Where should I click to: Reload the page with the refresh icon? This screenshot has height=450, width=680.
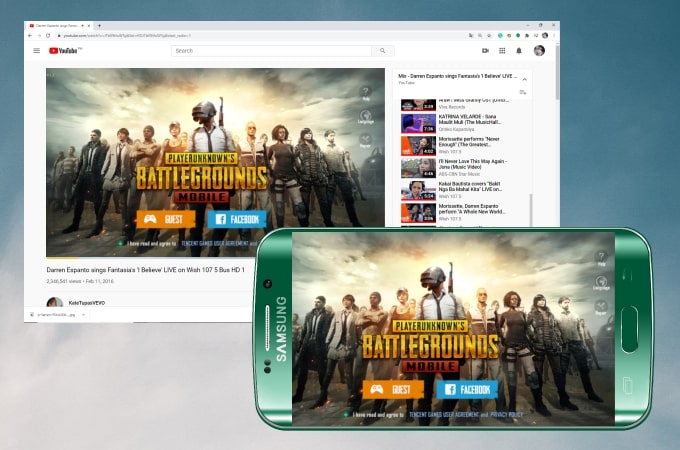pyautogui.click(x=48, y=36)
